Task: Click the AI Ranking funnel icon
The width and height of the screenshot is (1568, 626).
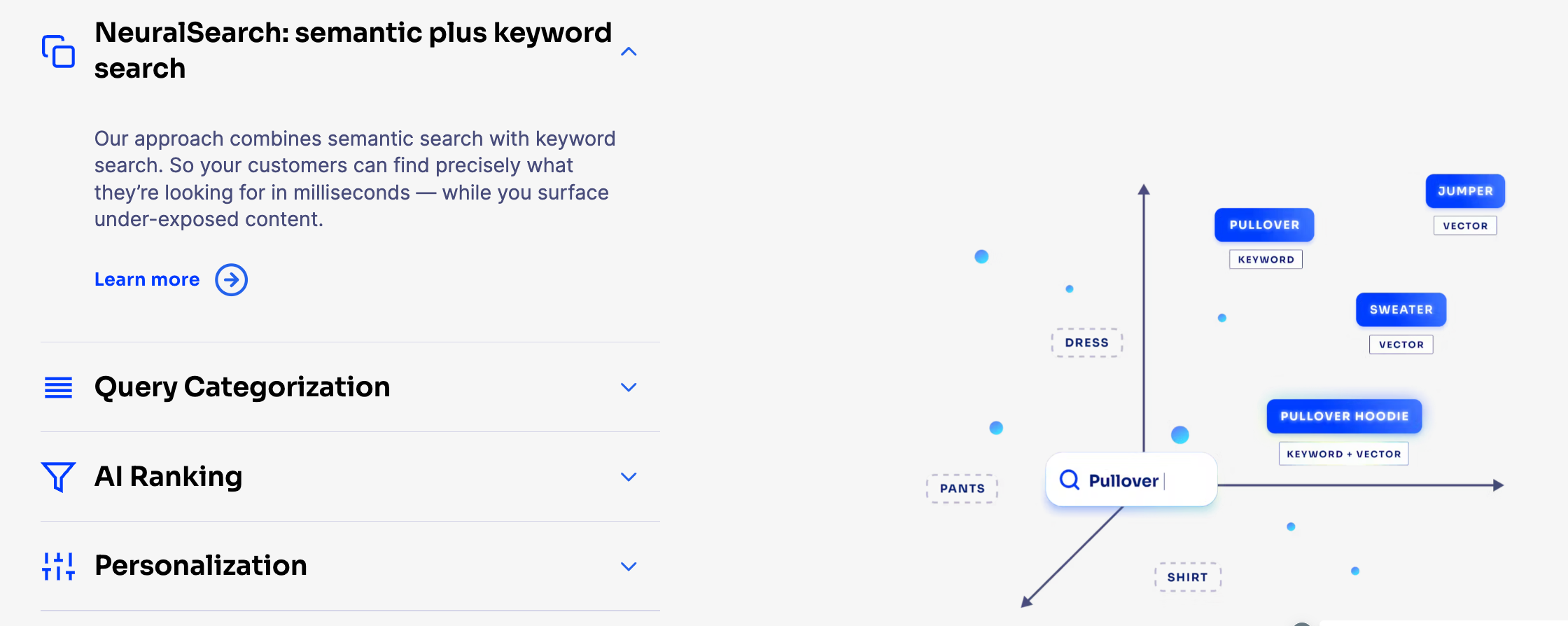Action: (58, 477)
